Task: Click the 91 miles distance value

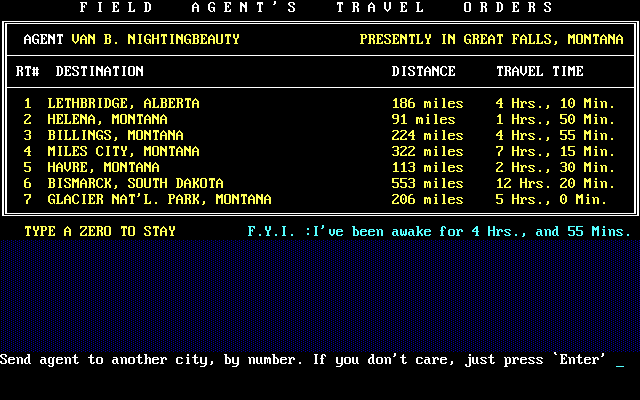Action: pos(423,119)
